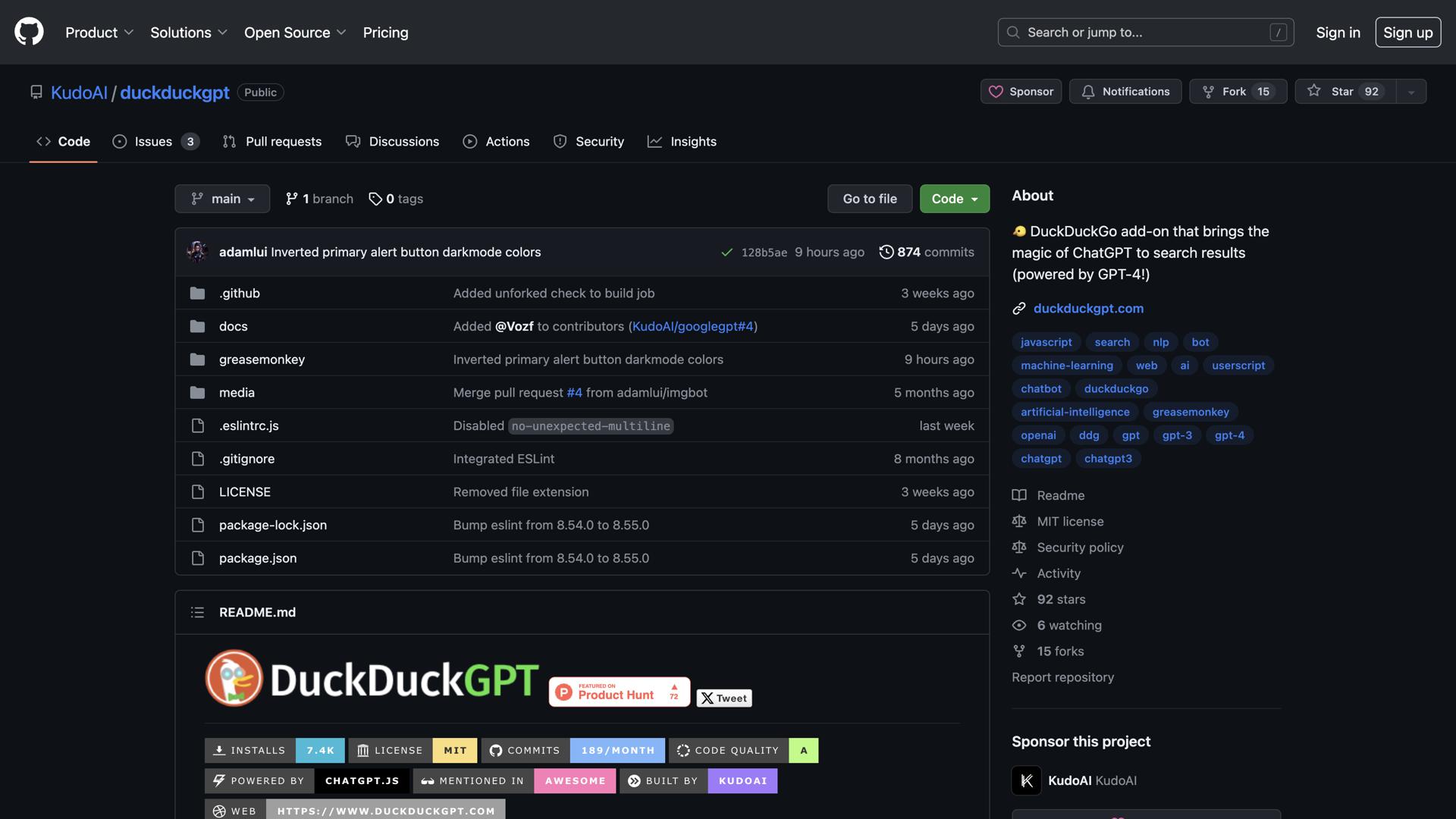Open the Product menu
Screen dimensions: 1456x819
tap(99, 33)
